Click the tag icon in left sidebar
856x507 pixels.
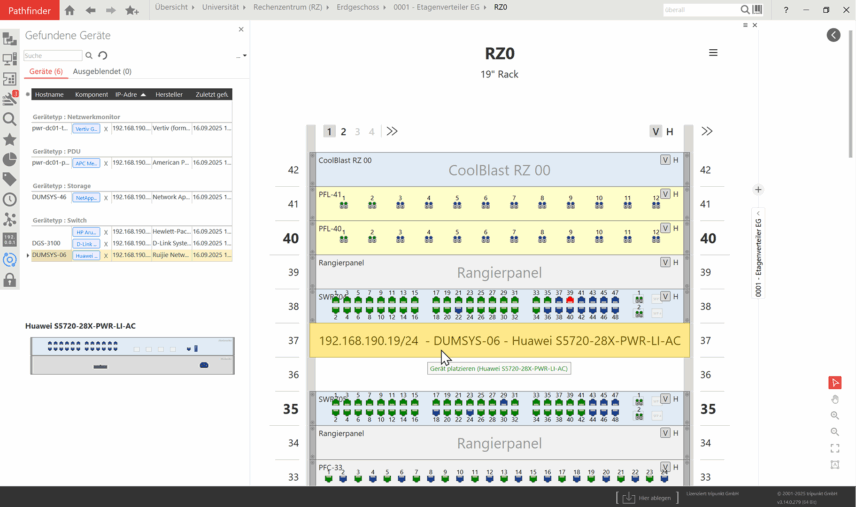point(10,179)
